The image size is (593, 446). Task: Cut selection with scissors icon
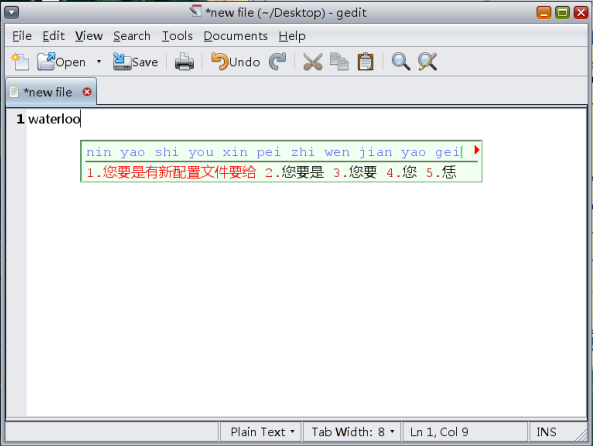[x=312, y=62]
